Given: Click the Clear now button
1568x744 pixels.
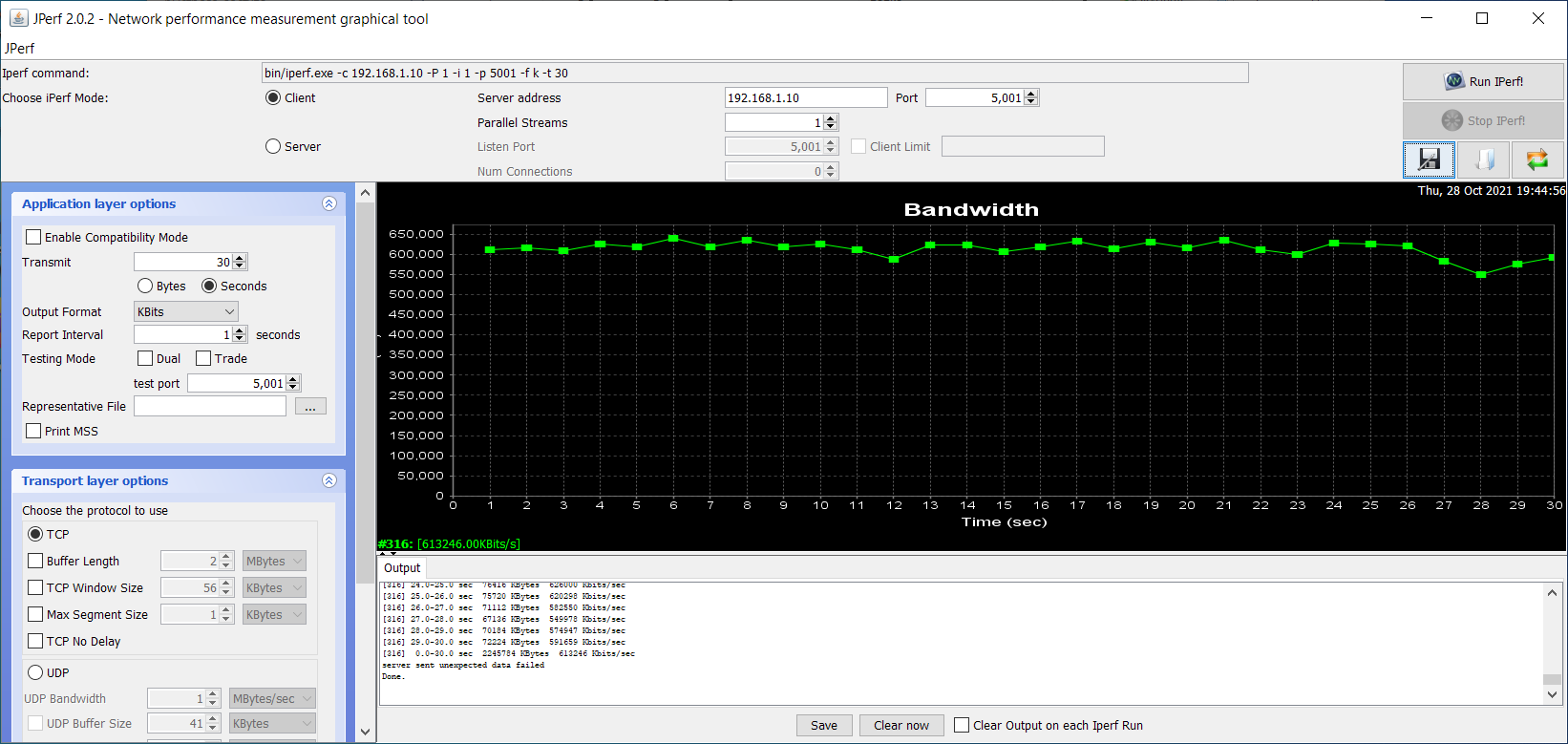Looking at the screenshot, I should click(x=901, y=725).
